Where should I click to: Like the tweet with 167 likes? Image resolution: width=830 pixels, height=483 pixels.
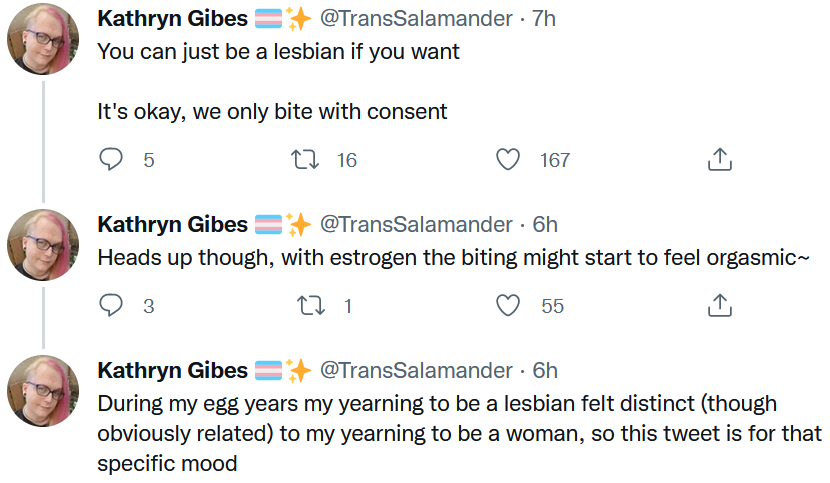pos(508,159)
